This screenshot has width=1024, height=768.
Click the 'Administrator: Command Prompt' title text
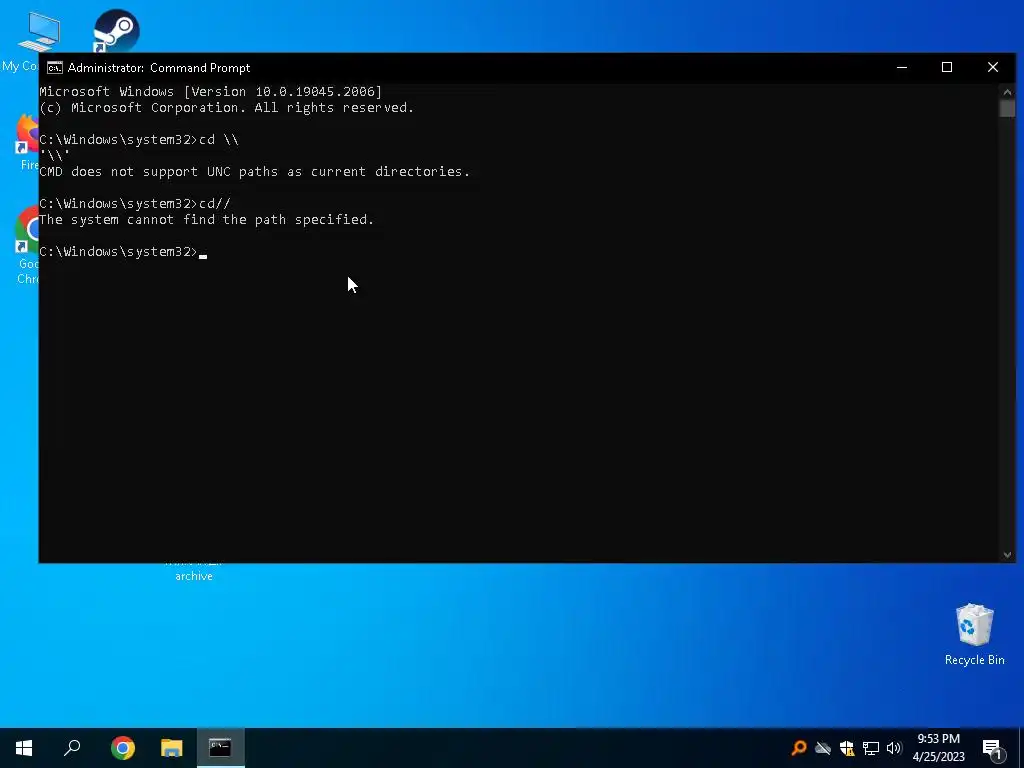point(159,68)
